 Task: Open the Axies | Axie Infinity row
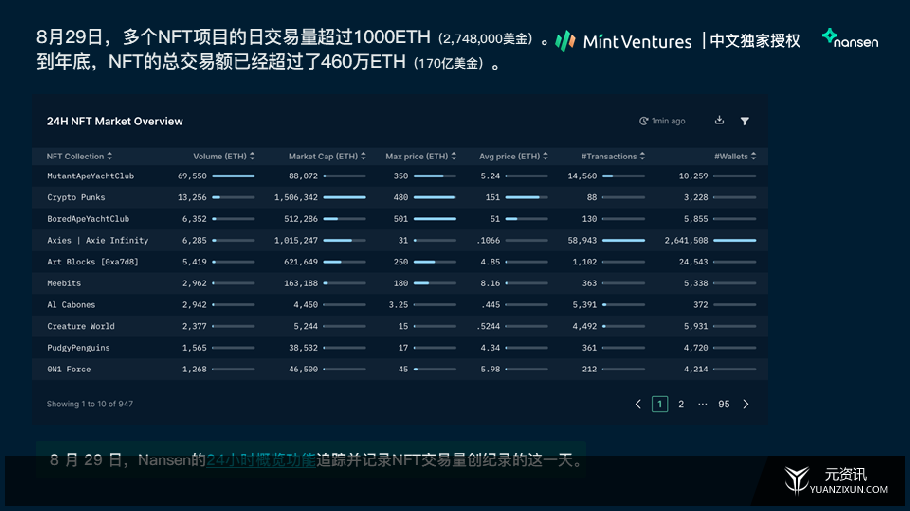(x=400, y=240)
